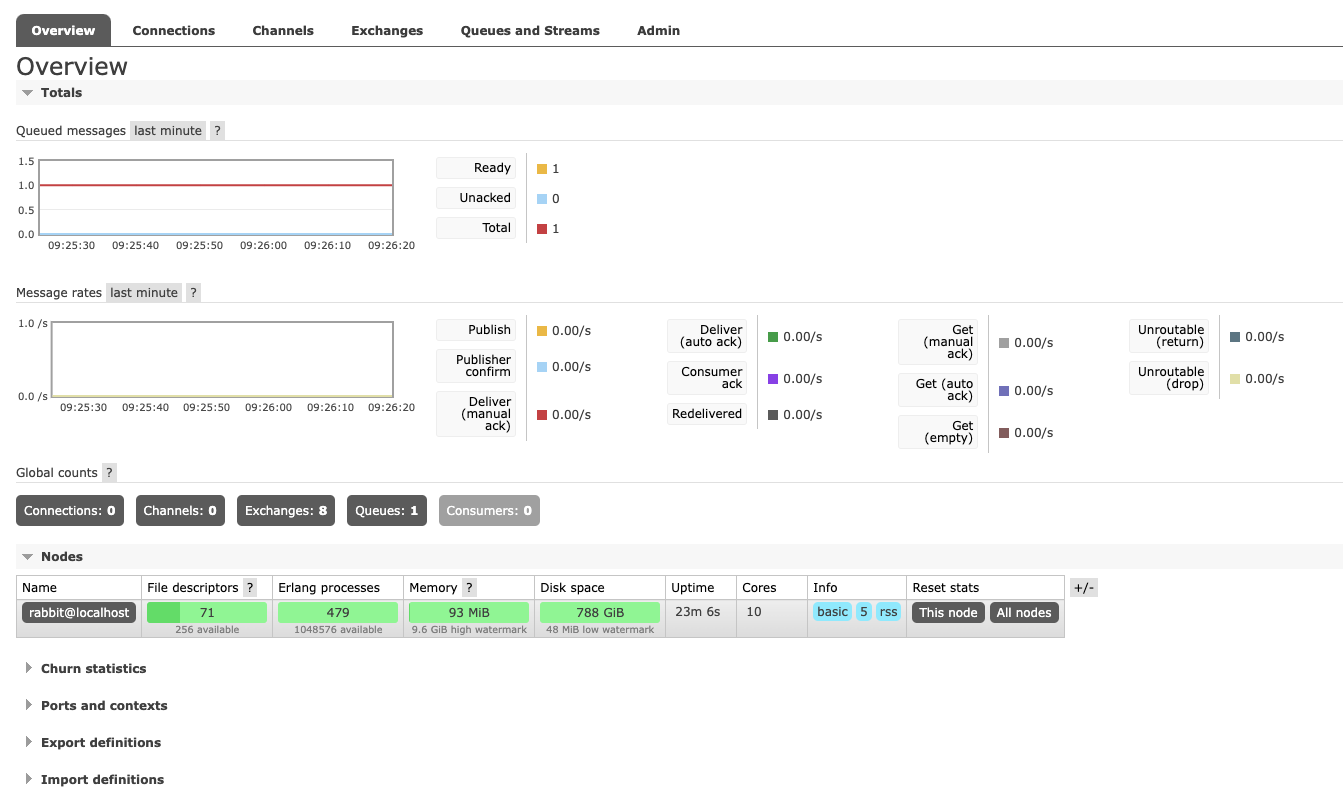Viewport: 1343px width, 800px height.
Task: Click the rss info badge
Action: (888, 612)
